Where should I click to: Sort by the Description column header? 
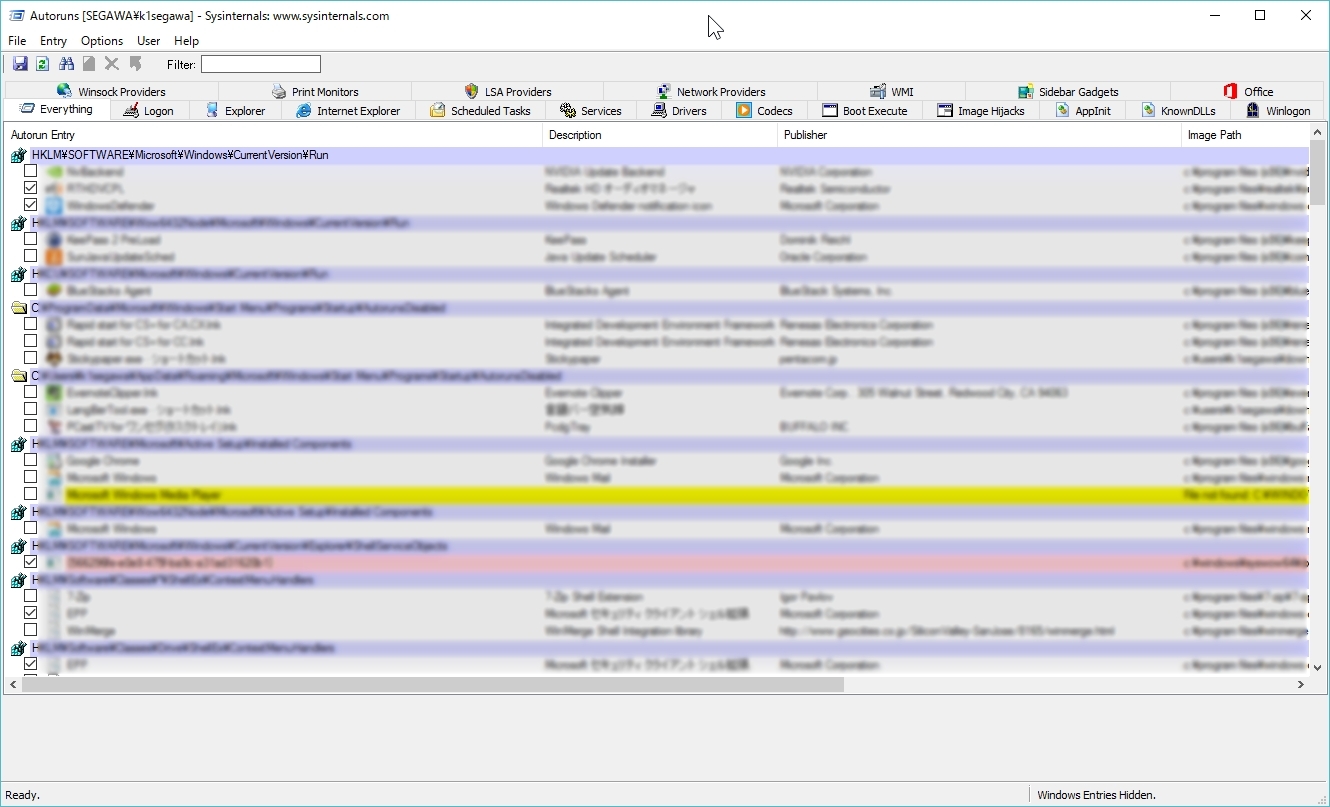(660, 135)
